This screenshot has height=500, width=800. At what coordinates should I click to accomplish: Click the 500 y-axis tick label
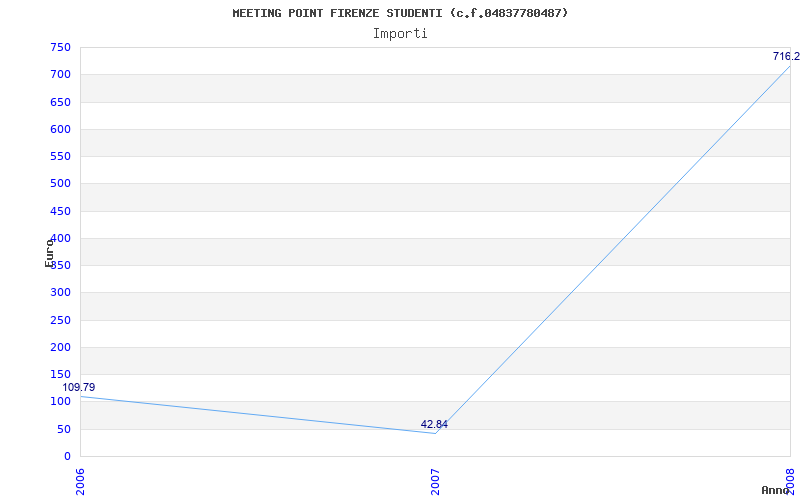click(60, 184)
